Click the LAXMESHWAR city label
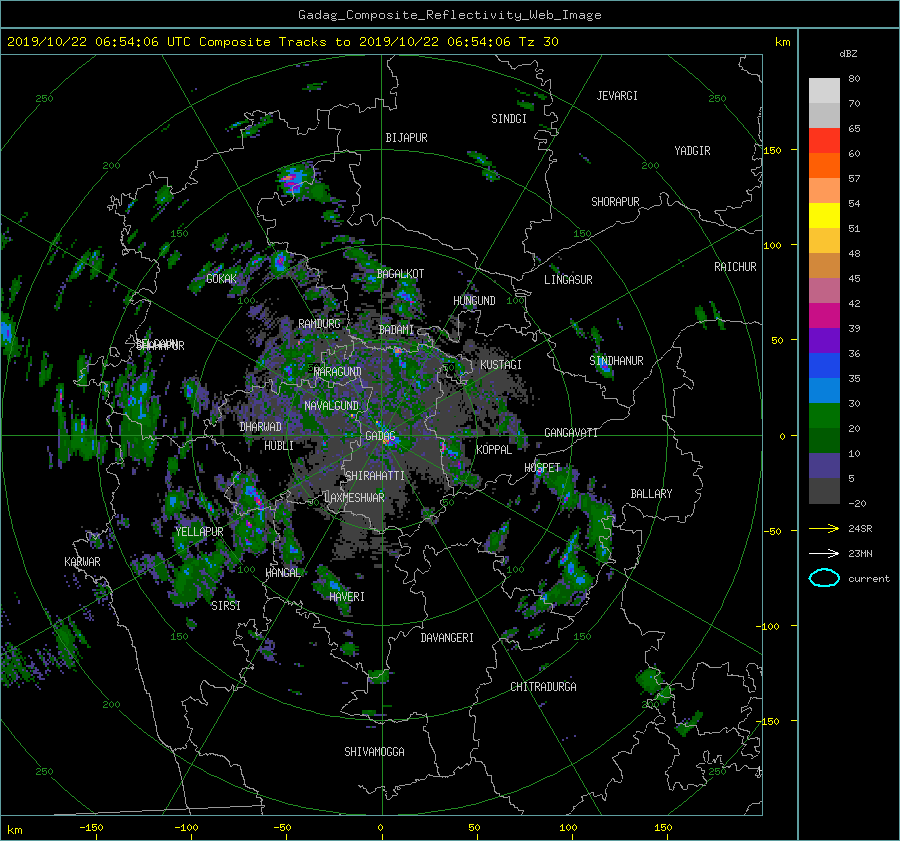 click(x=354, y=498)
